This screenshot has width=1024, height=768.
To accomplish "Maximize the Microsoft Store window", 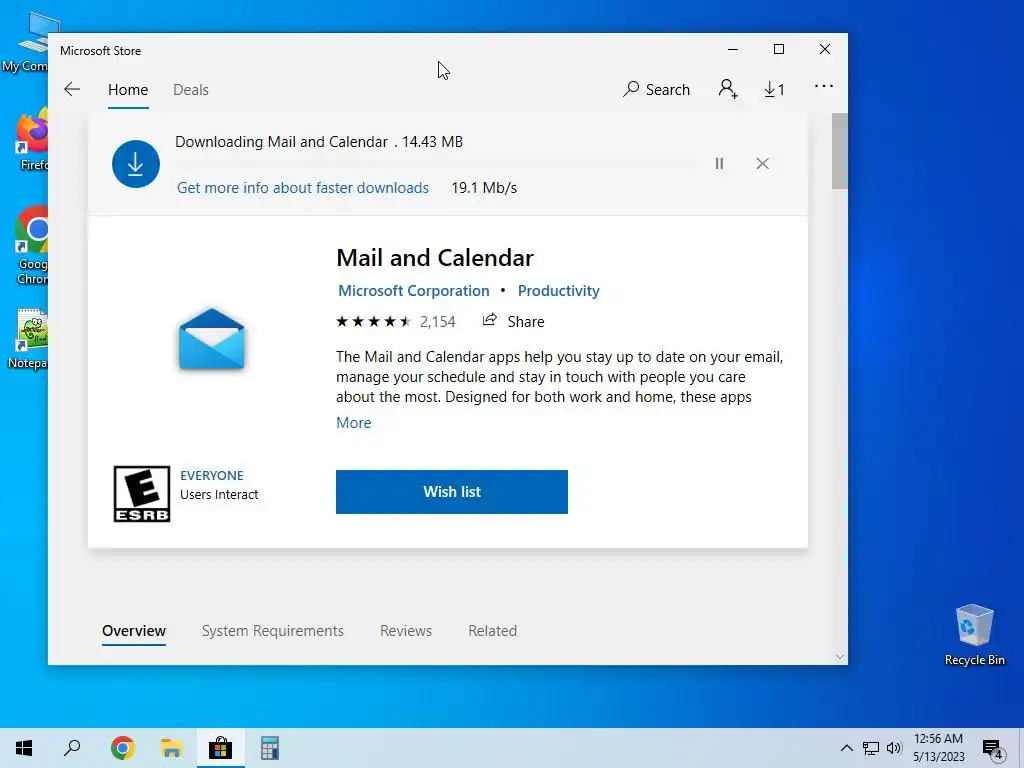I will pyautogui.click(x=778, y=50).
